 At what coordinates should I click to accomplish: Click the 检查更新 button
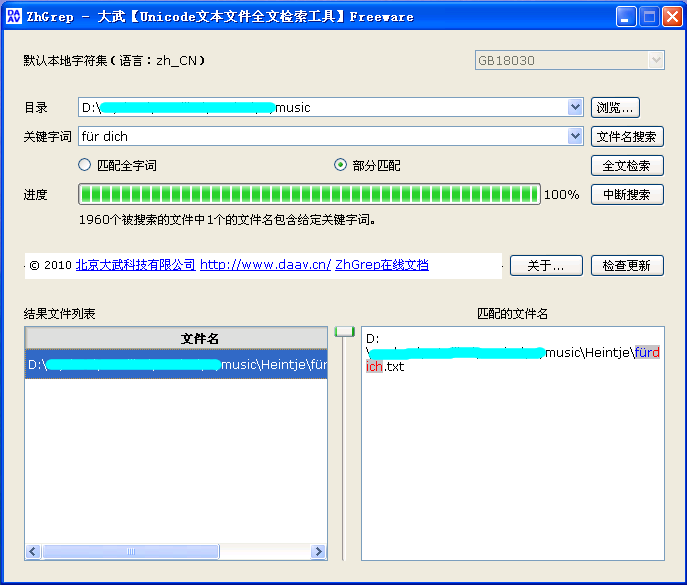[x=627, y=266]
